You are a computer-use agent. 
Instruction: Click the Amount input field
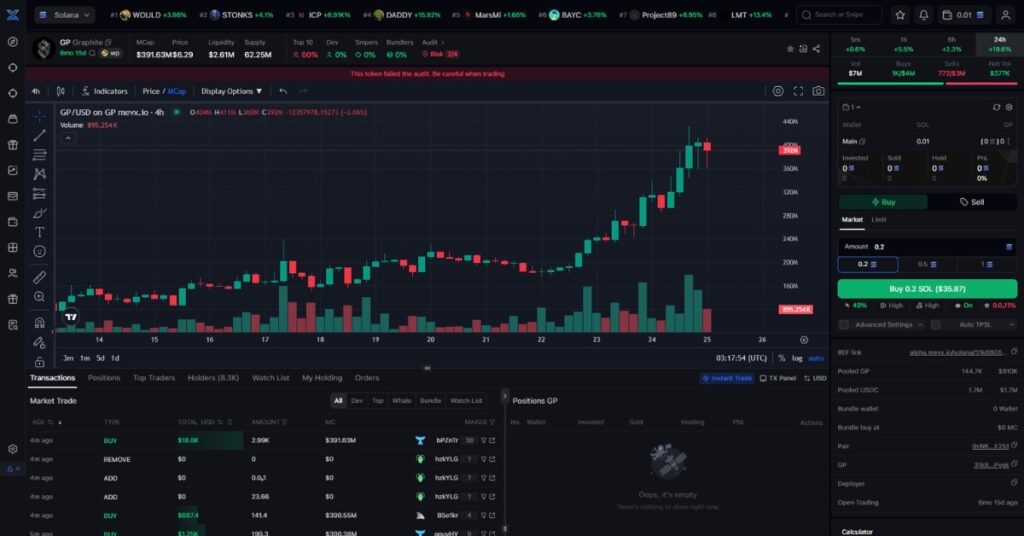(x=927, y=247)
